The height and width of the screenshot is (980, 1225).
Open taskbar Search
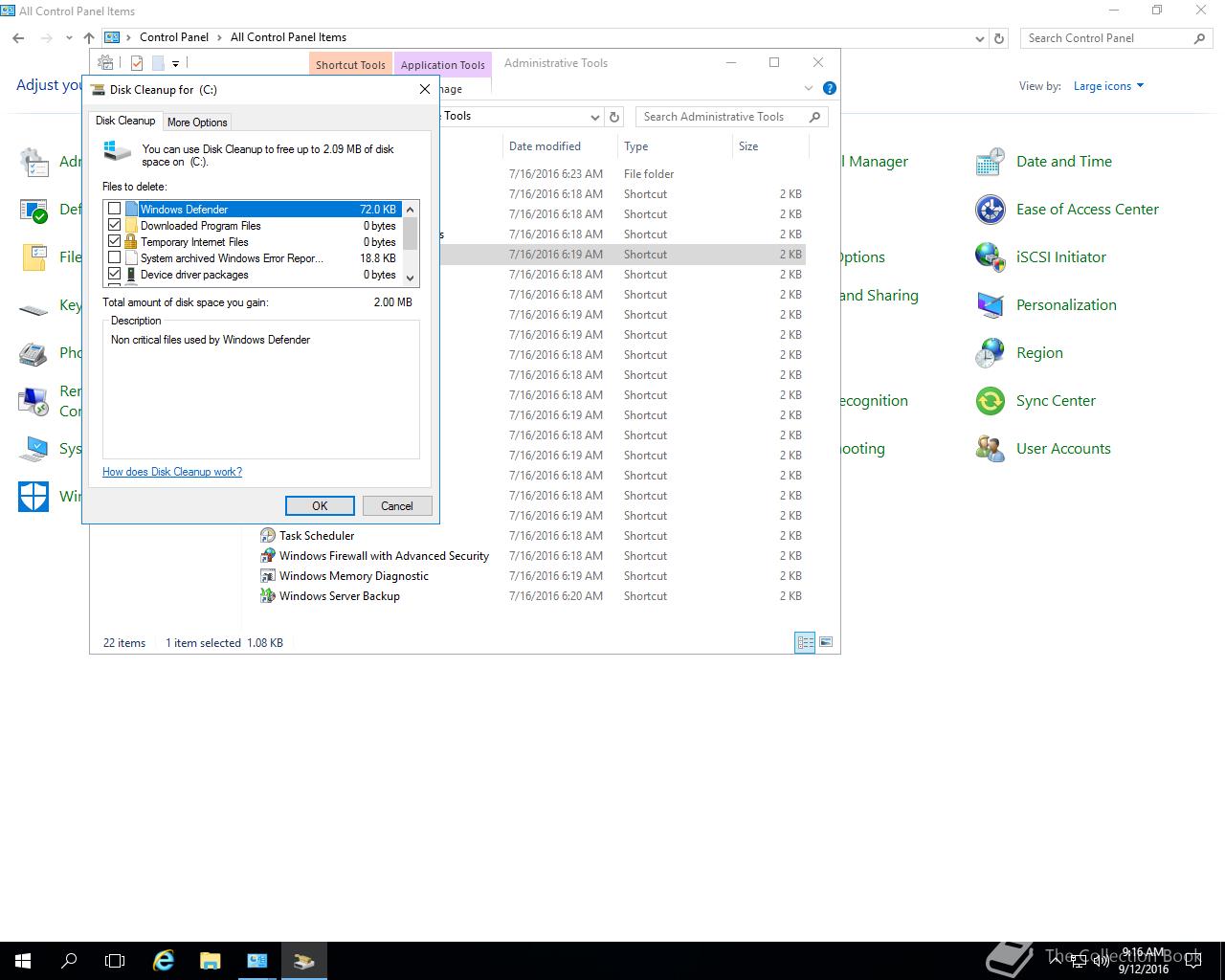point(69,961)
